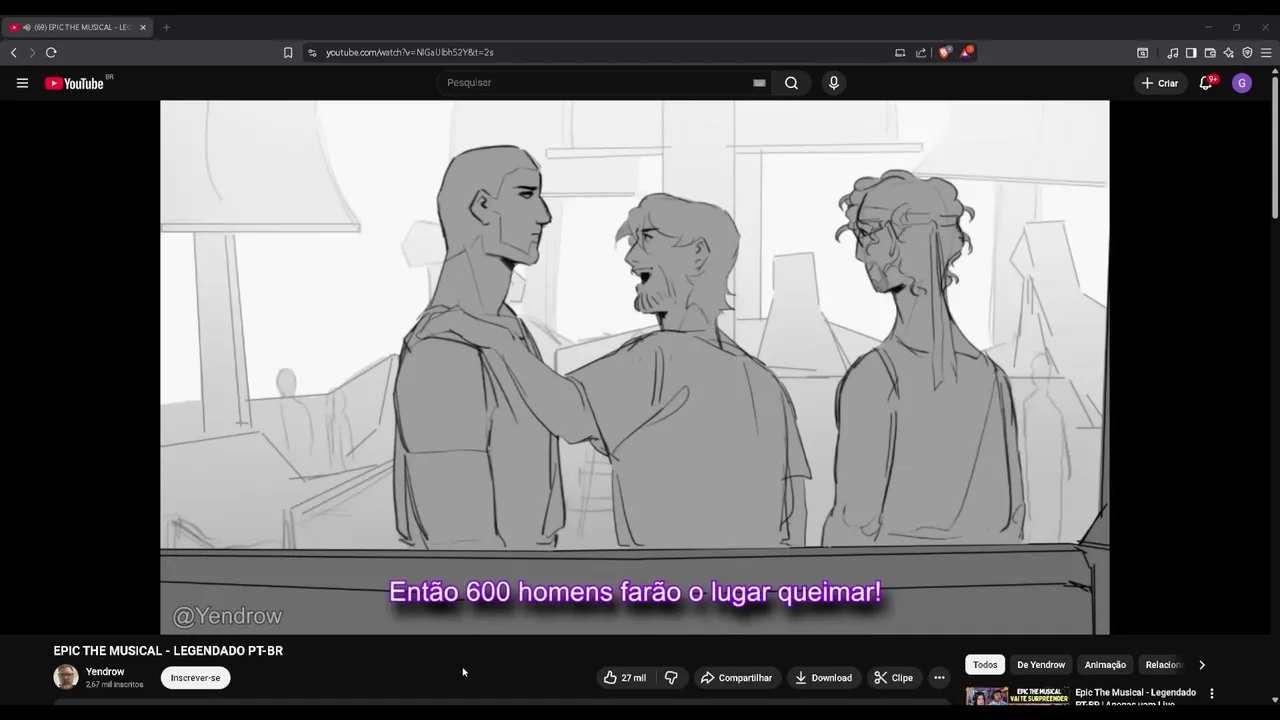Close the EPIC THE MUSICAL tab
The image size is (1280, 720).
(143, 27)
